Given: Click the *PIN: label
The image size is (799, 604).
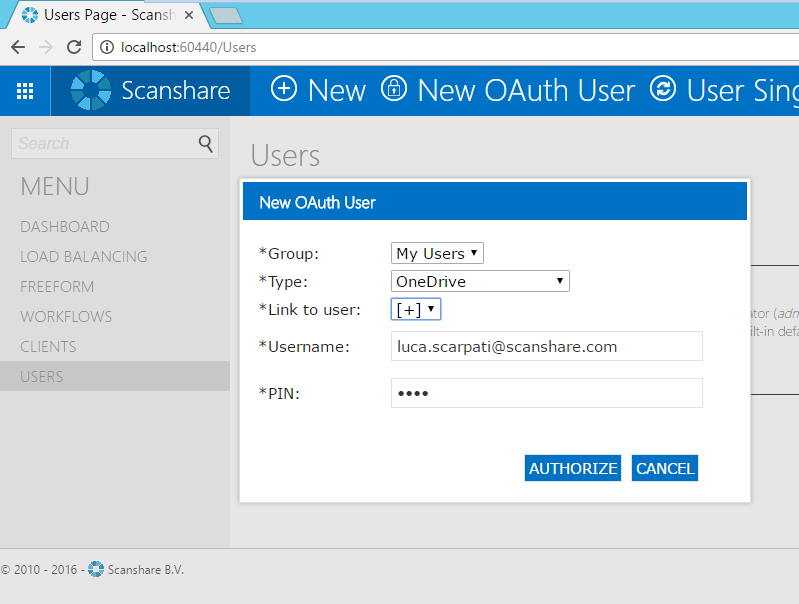Looking at the screenshot, I should pos(279,393).
